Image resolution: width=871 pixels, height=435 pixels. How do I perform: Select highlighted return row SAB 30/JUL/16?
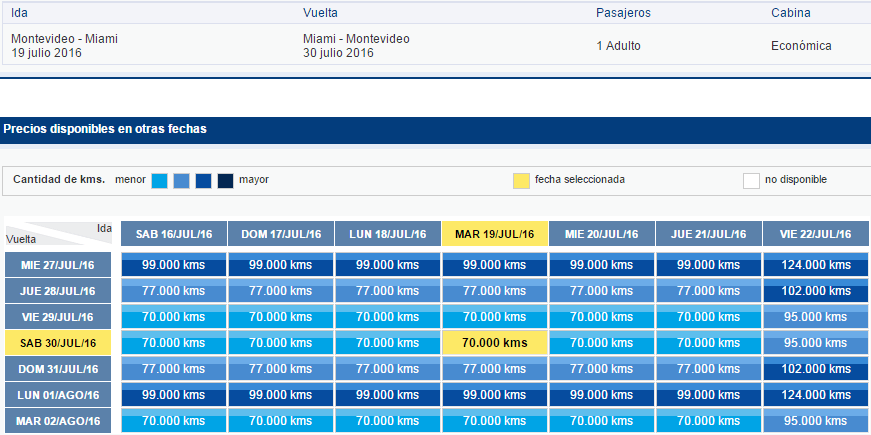[x=58, y=343]
